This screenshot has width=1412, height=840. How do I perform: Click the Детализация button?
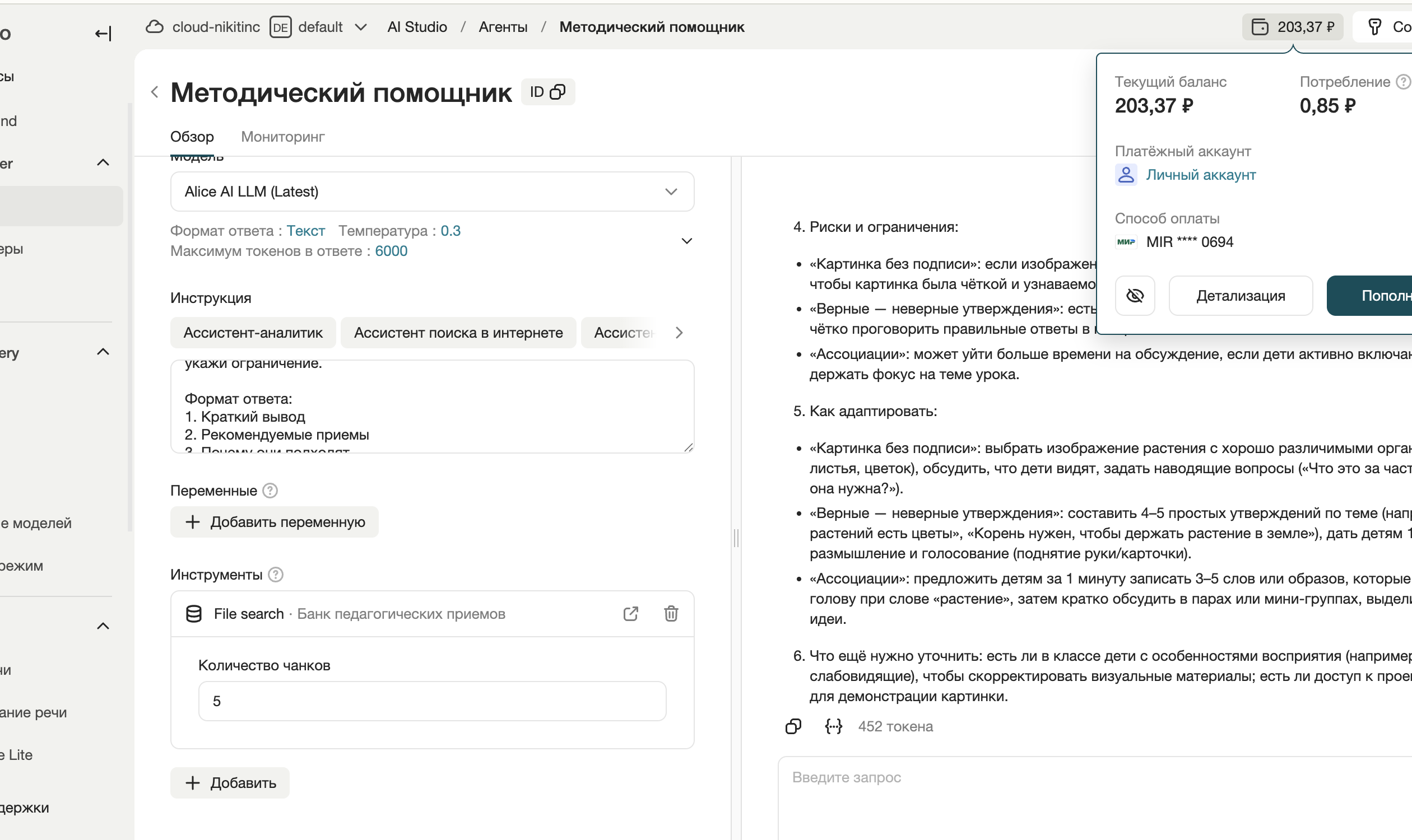pos(1241,296)
